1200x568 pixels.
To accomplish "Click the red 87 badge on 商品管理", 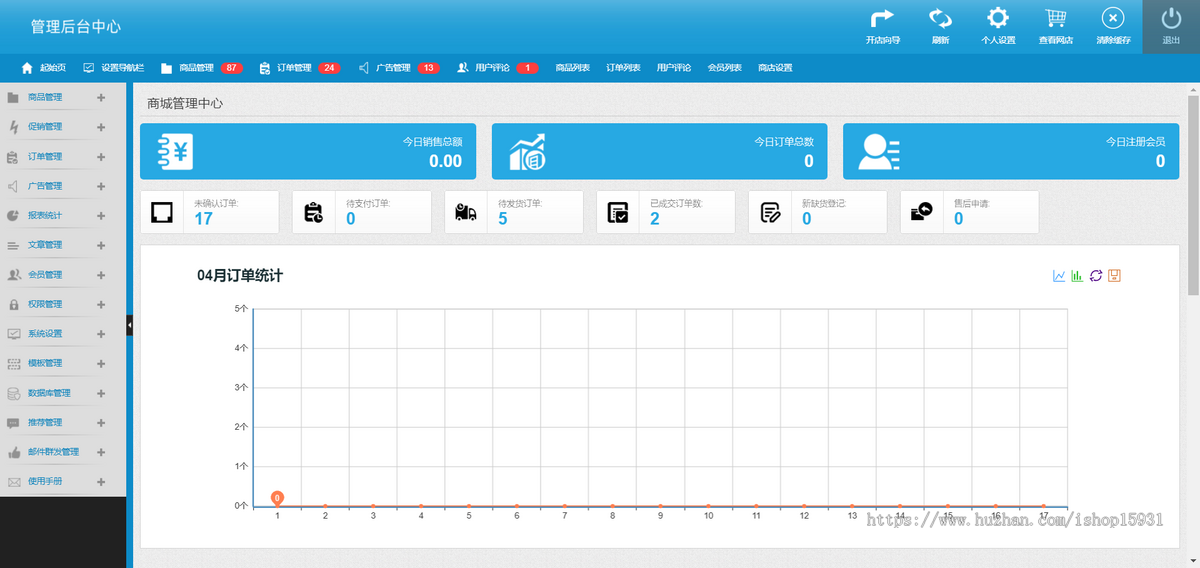I will coord(232,68).
